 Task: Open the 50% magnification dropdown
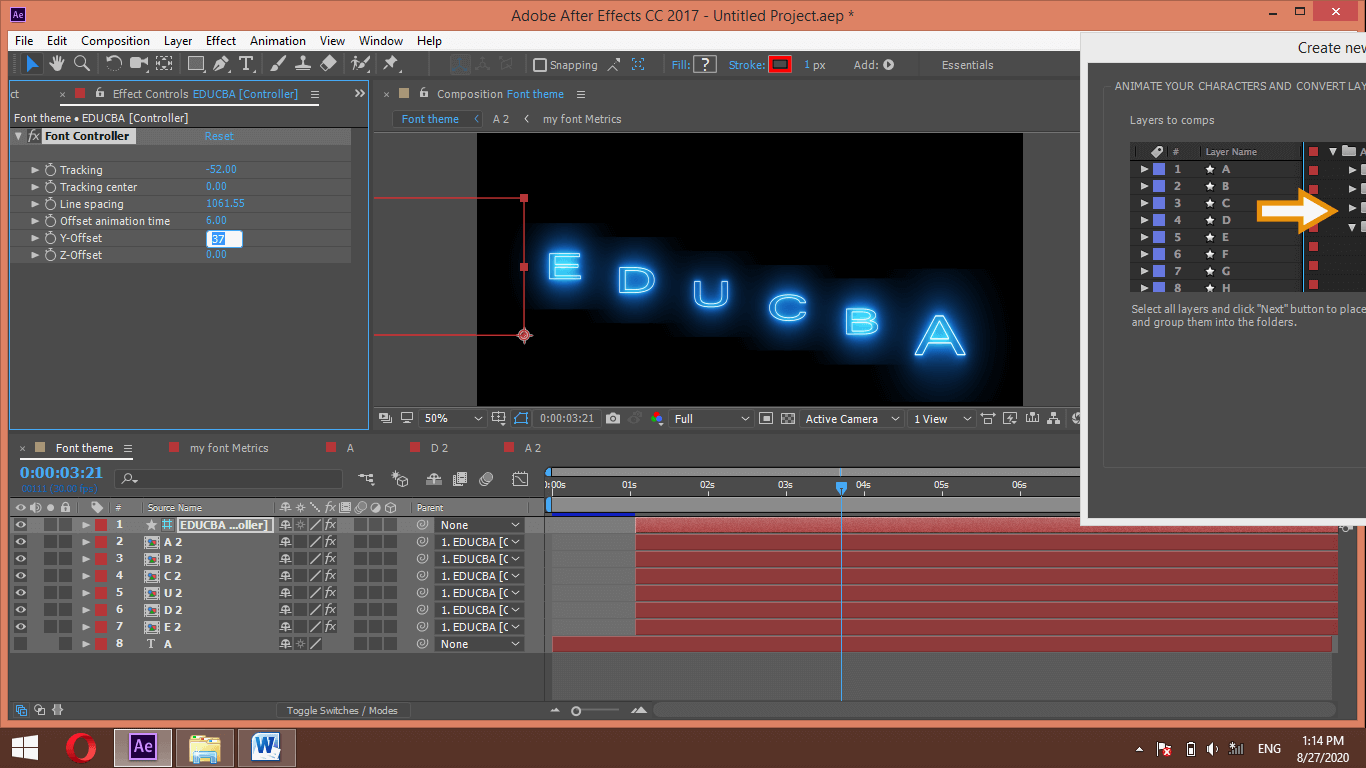453,419
